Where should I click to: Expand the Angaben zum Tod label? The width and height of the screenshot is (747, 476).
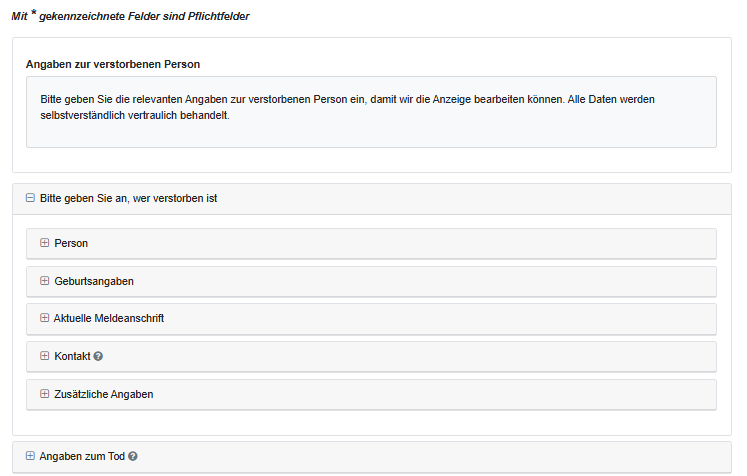click(x=82, y=456)
